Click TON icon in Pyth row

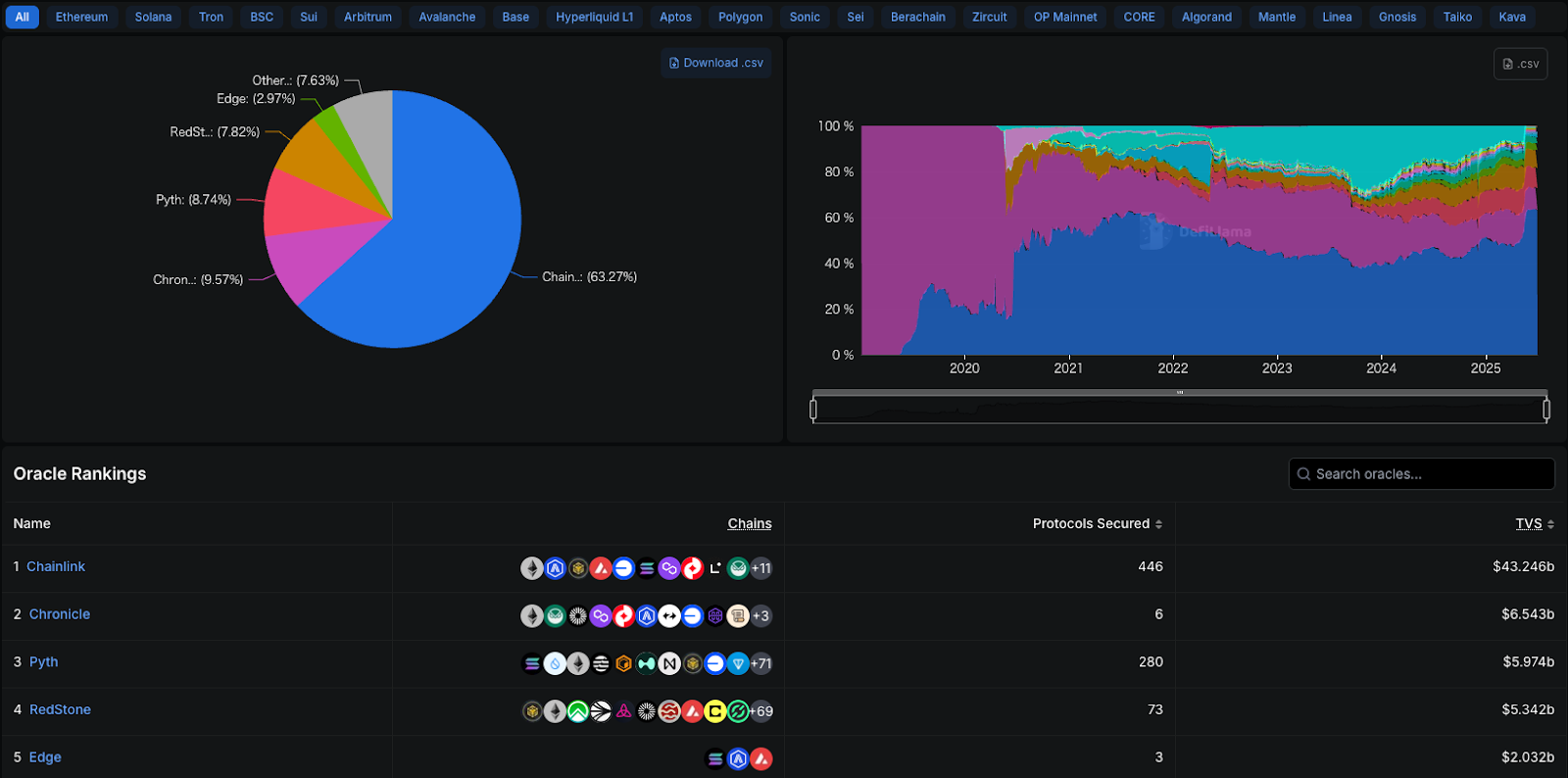(738, 663)
